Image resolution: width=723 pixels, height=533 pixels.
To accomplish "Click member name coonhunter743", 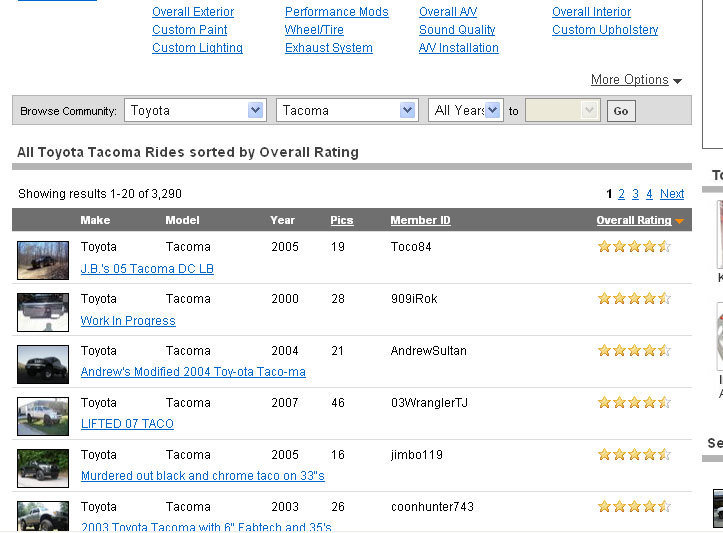I will [x=432, y=507].
